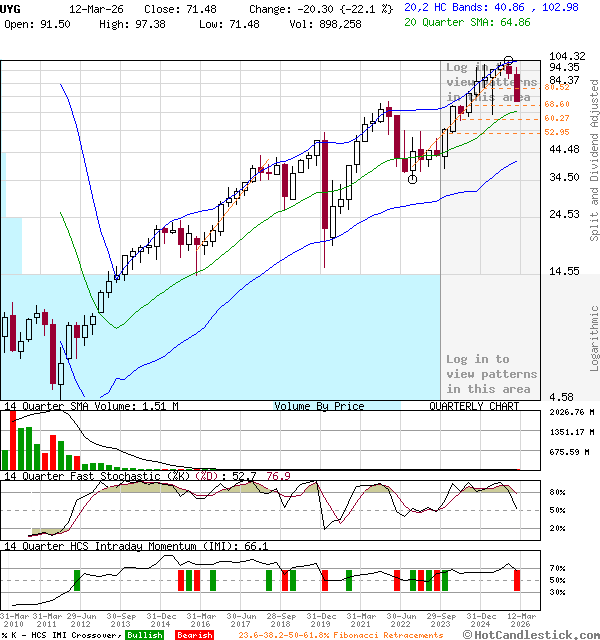Select the 'QUARTERLY CHART' label

(474, 406)
